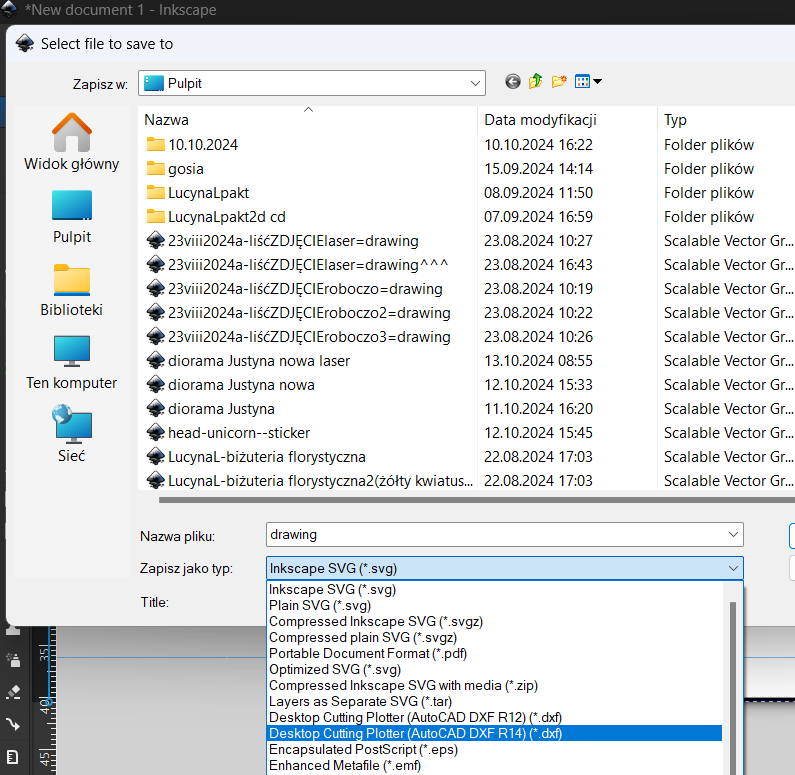Select Inkscape connector tool in toolbox
This screenshot has width=795, height=775.
click(x=13, y=724)
